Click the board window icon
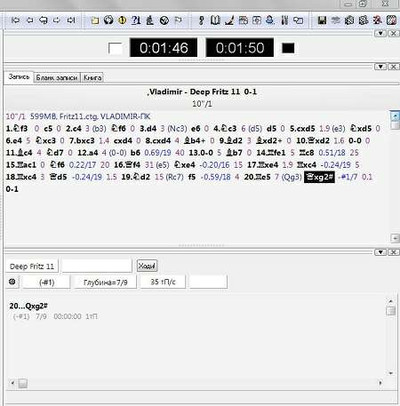Screen dimensions: 400x406 point(243,21)
